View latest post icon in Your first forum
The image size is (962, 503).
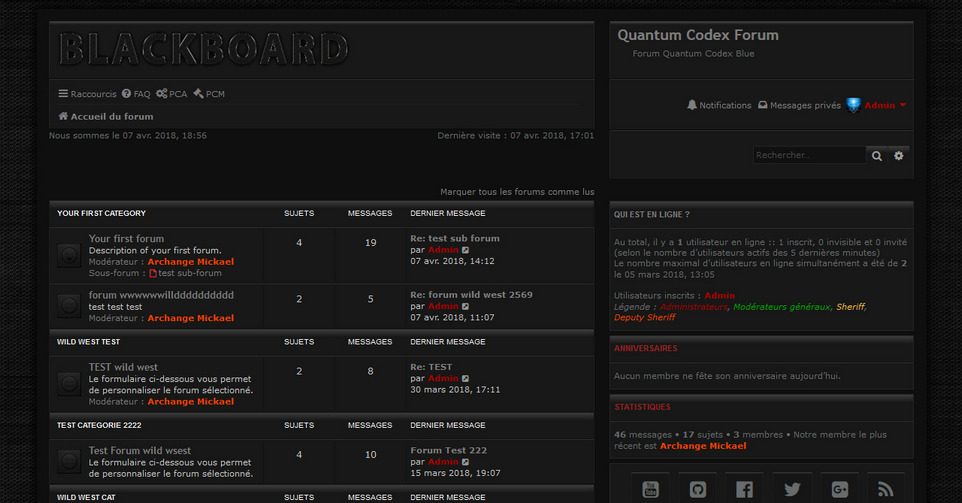[466, 250]
